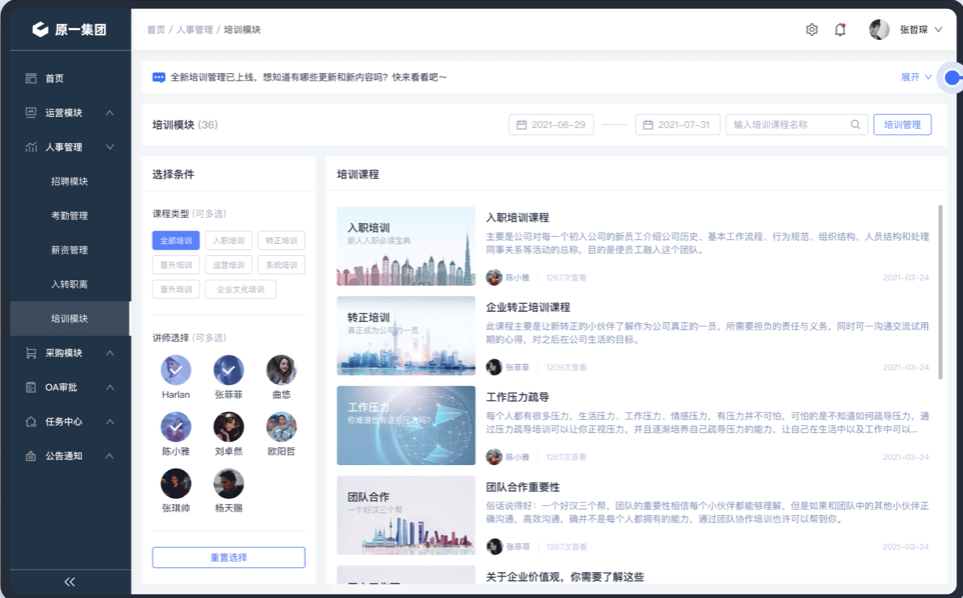Open 招聘模块 in the sidebar
Viewport: 963px width, 598px height.
coord(69,181)
